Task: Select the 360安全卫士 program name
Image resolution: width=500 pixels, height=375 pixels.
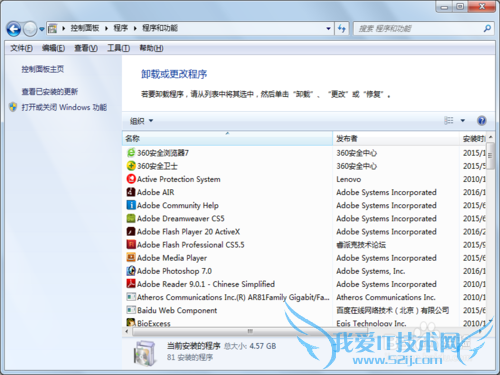Action: point(157,166)
